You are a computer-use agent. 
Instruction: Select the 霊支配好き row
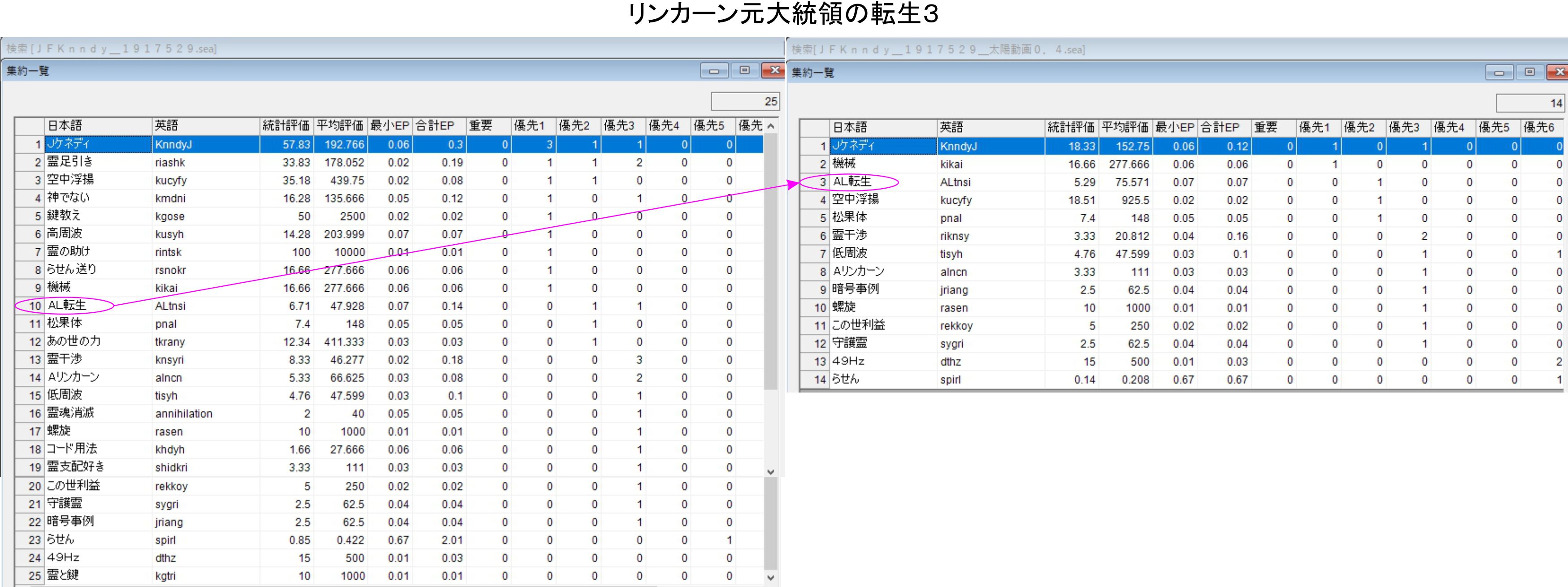pos(389,467)
